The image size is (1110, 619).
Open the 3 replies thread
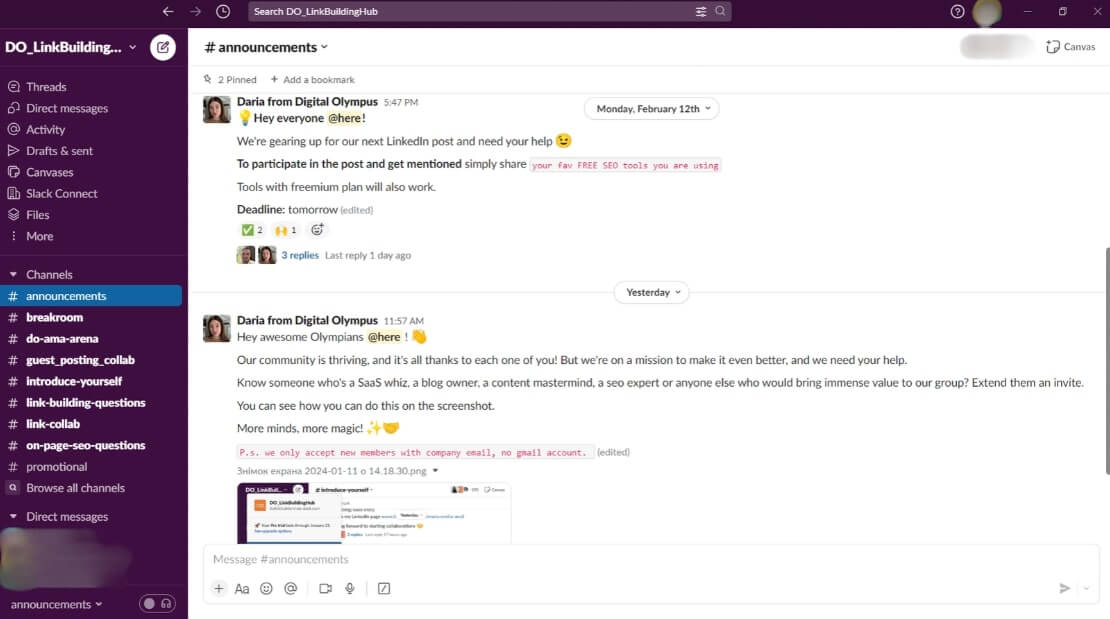300,255
